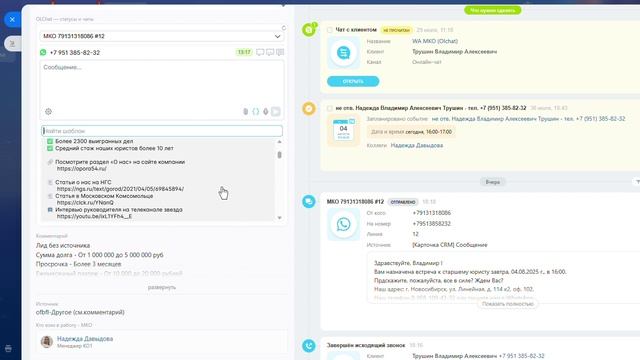The width and height of the screenshot is (640, 360).
Task: Select the YouTube template link 'https://youtu.be/...'
Action: (94, 216)
